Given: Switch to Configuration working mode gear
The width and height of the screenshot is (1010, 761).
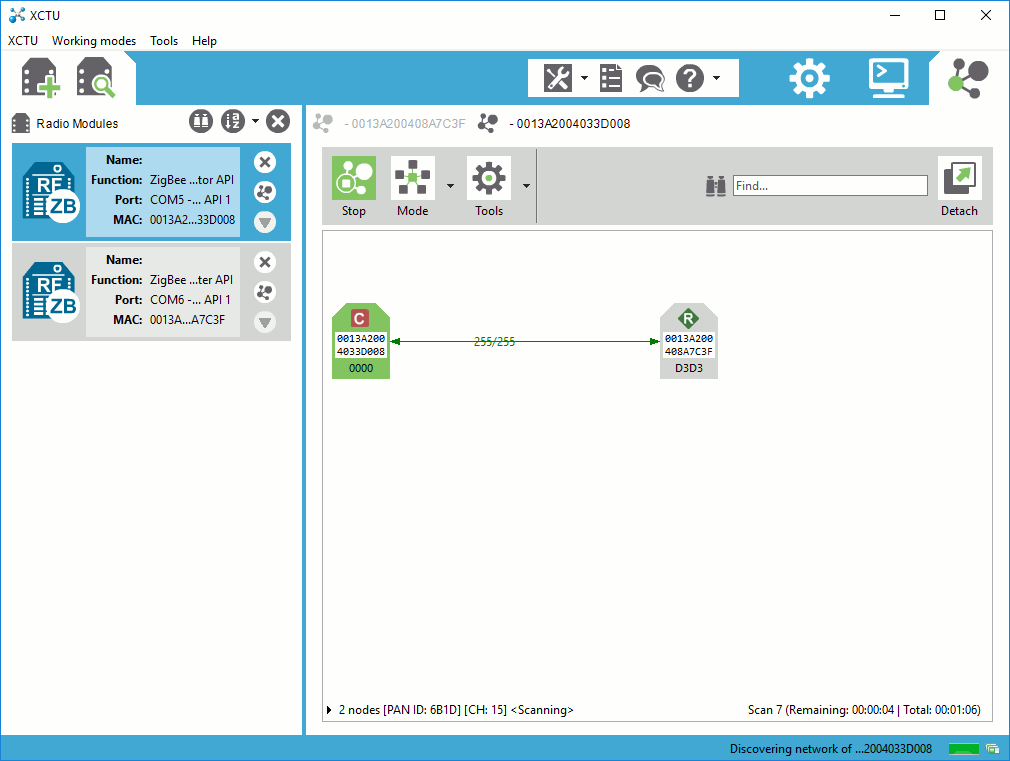Looking at the screenshot, I should point(810,78).
